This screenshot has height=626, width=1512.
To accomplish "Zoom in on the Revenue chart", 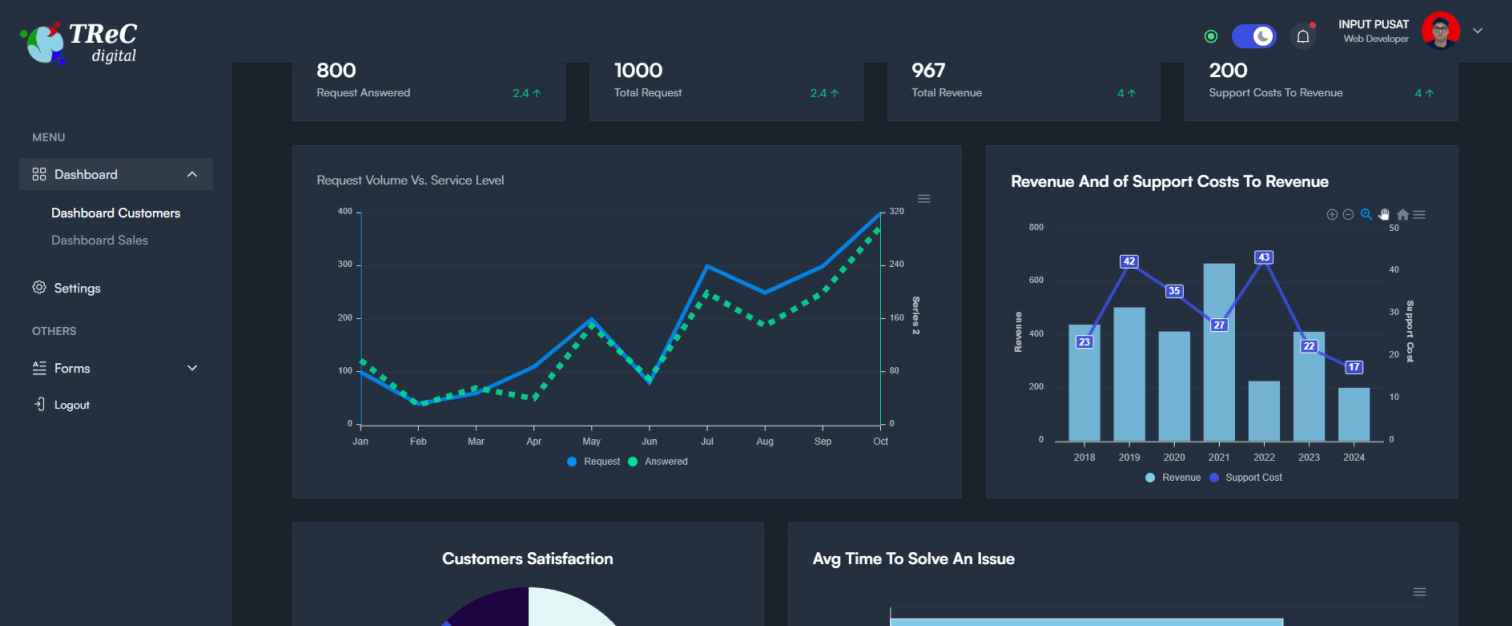I will click(x=1332, y=214).
